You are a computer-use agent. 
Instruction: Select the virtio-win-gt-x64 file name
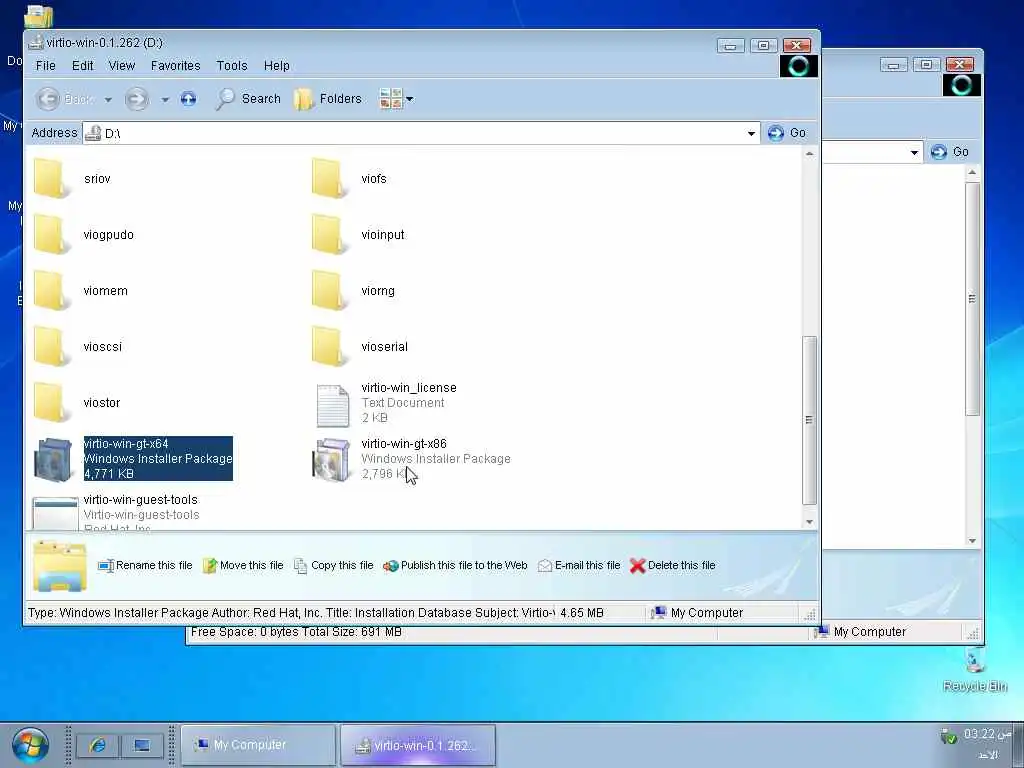pyautogui.click(x=126, y=444)
